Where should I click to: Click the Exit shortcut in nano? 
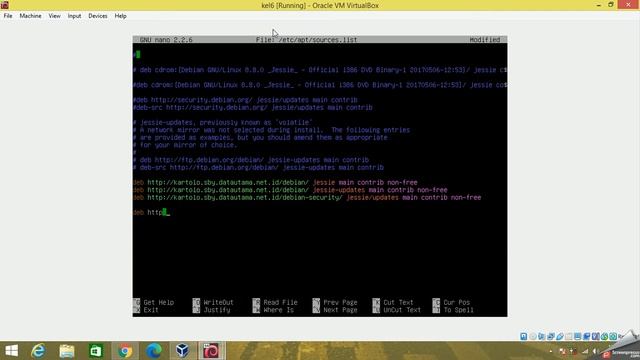pyautogui.click(x=146, y=310)
